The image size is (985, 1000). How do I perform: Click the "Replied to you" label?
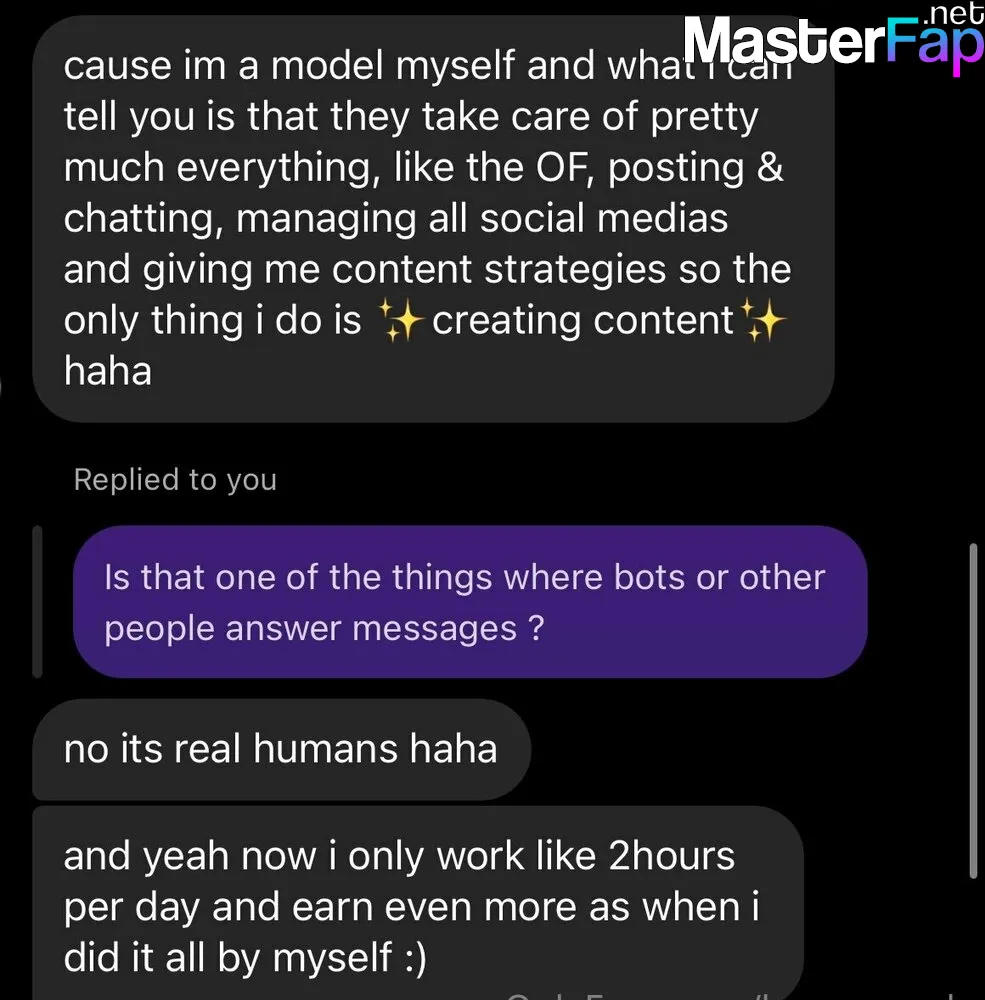175,480
